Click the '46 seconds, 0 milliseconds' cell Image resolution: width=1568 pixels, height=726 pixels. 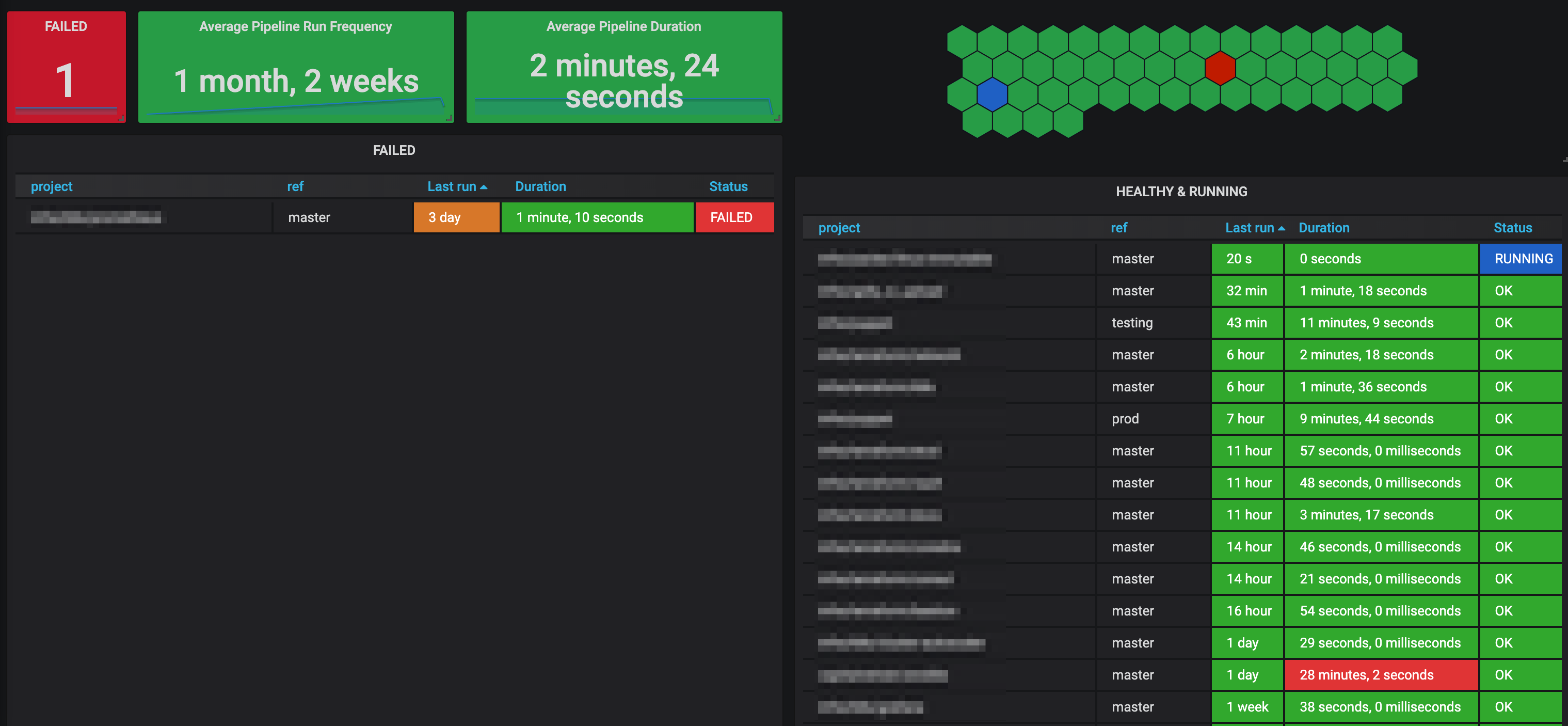pyautogui.click(x=1381, y=547)
